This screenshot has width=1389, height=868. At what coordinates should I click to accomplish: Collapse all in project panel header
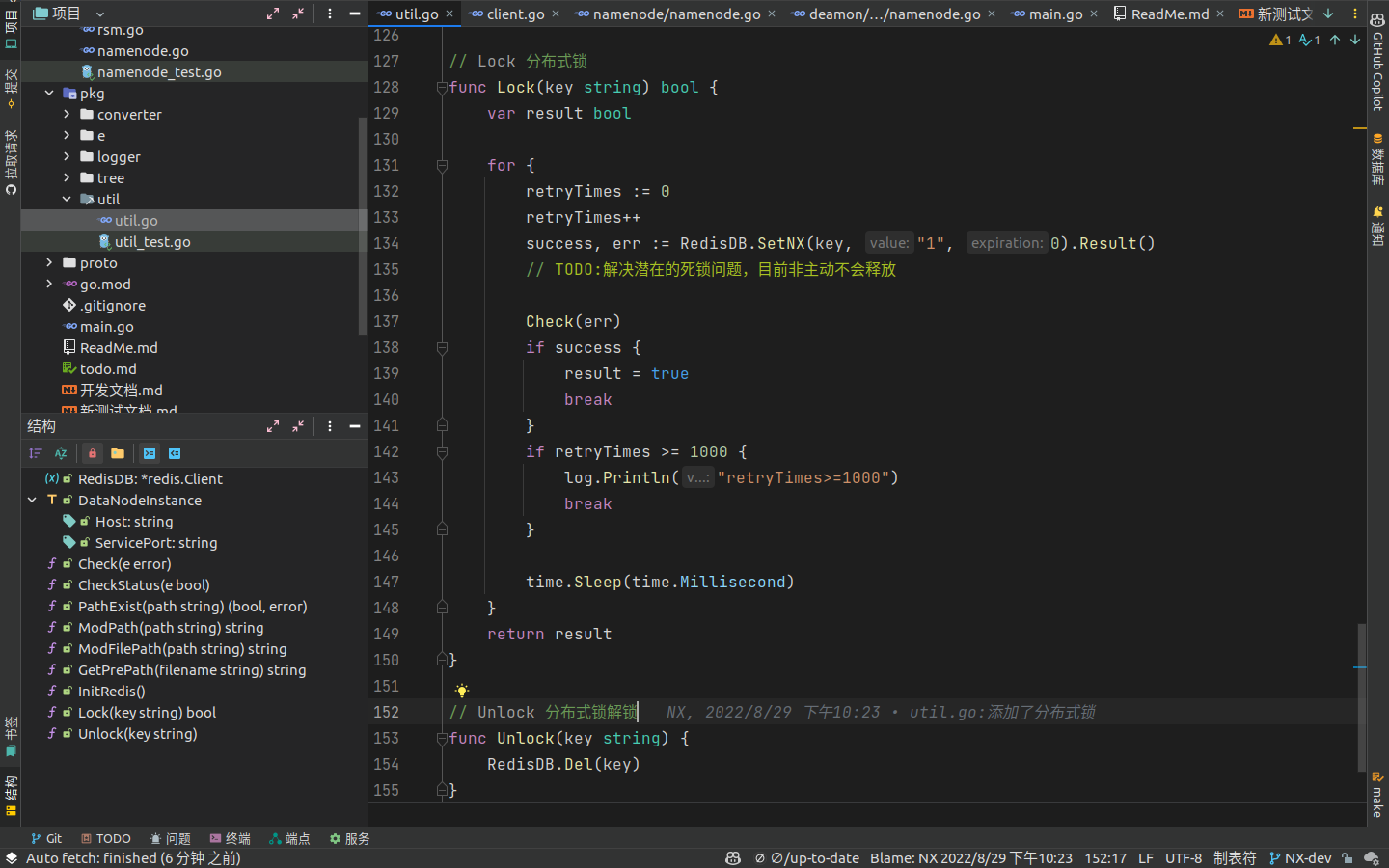click(x=298, y=14)
